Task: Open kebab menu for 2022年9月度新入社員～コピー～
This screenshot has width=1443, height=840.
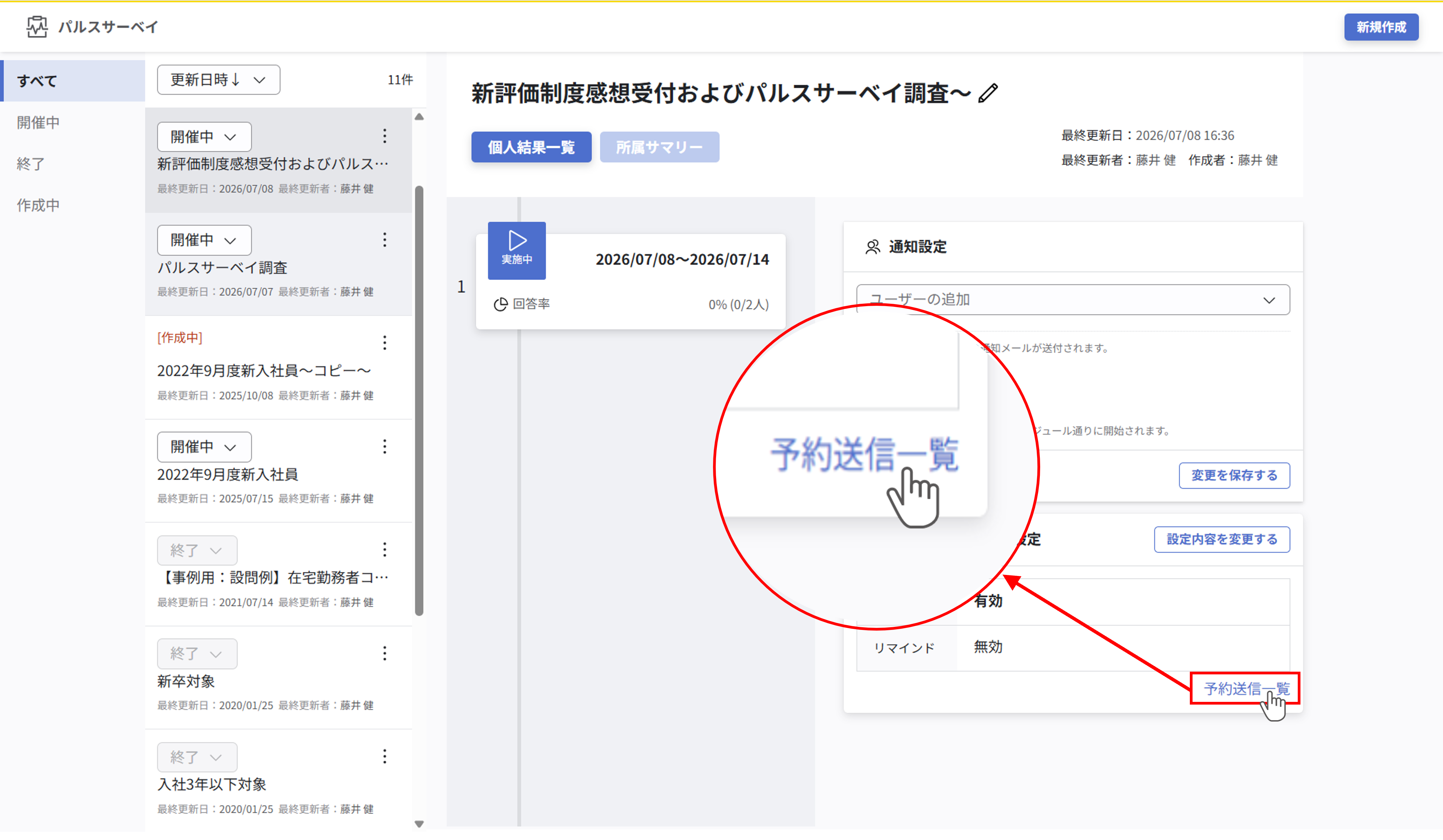Action: [385, 342]
